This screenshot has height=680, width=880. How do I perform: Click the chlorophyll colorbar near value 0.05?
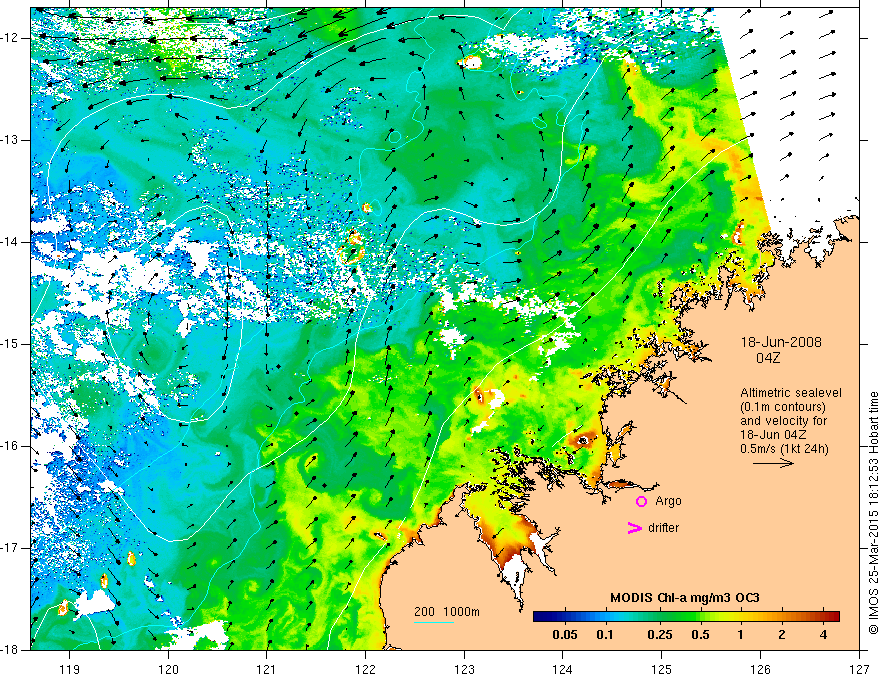(x=565, y=616)
